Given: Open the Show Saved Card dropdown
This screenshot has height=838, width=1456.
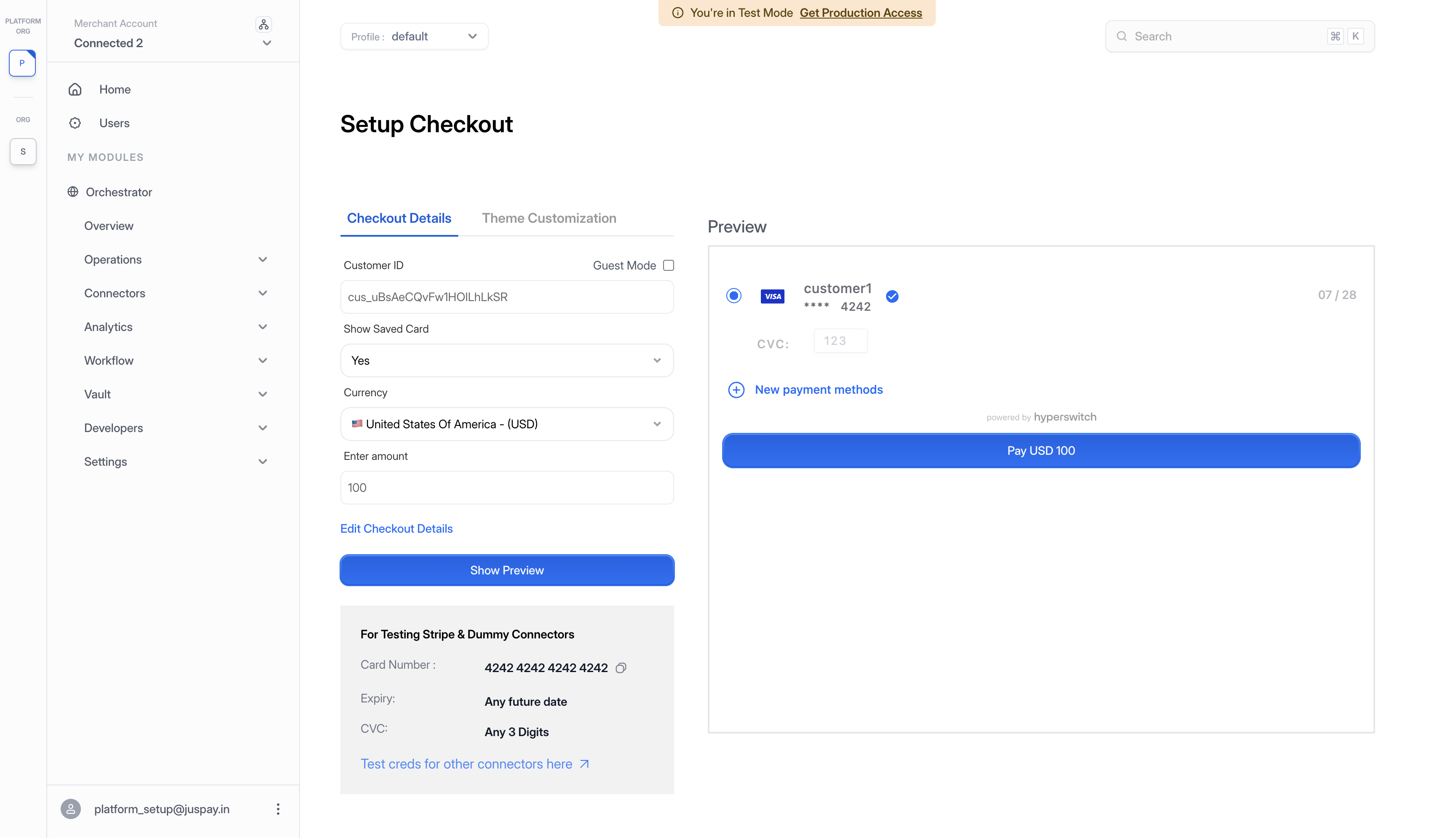Looking at the screenshot, I should (x=507, y=360).
